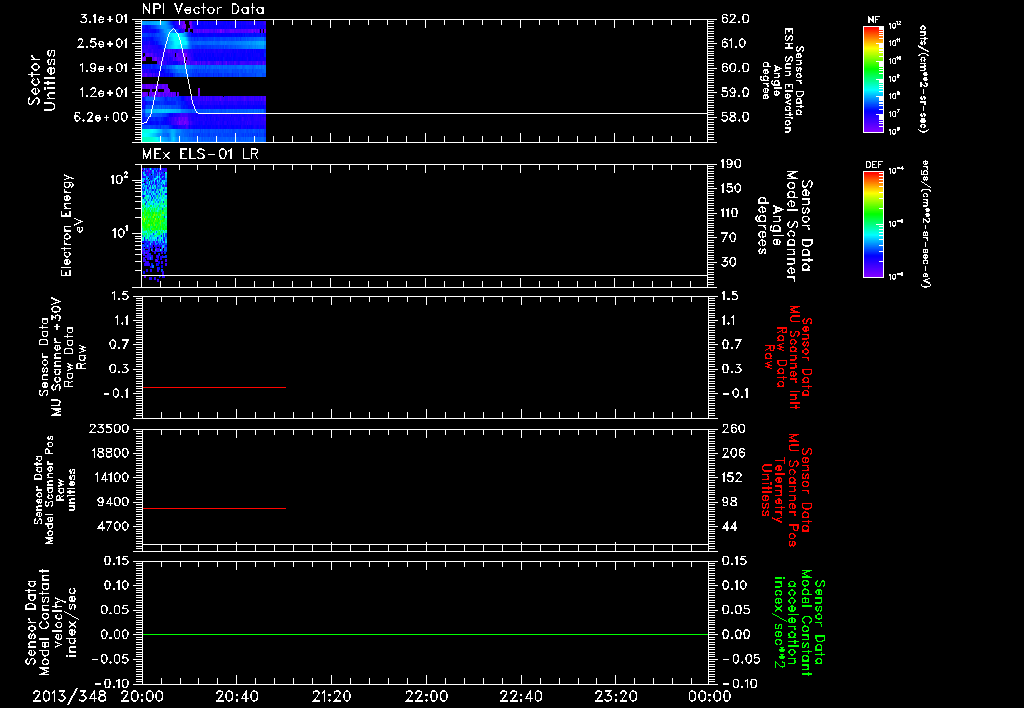The width and height of the screenshot is (1024, 708).
Task: Click the NF color bar scale
Action: (874, 78)
